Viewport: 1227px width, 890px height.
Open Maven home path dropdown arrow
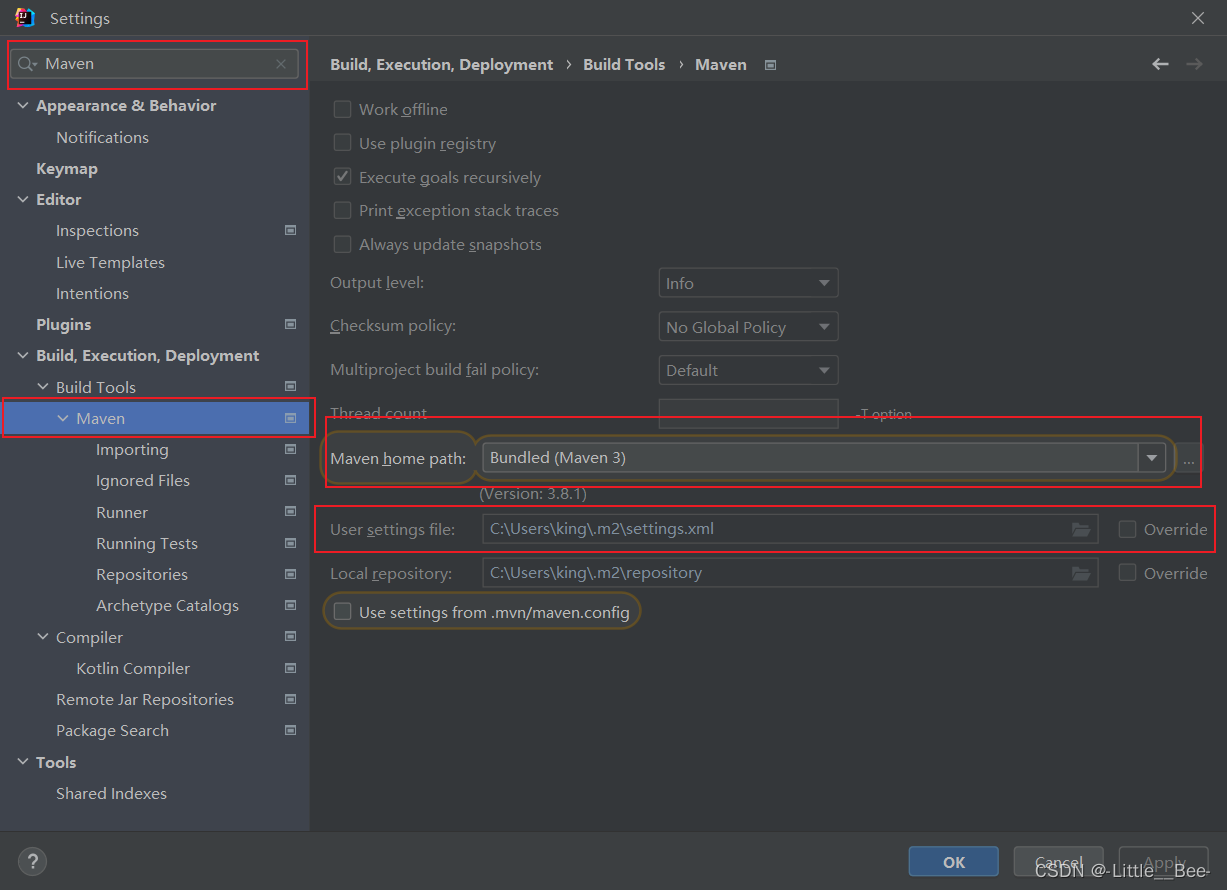pos(1152,458)
